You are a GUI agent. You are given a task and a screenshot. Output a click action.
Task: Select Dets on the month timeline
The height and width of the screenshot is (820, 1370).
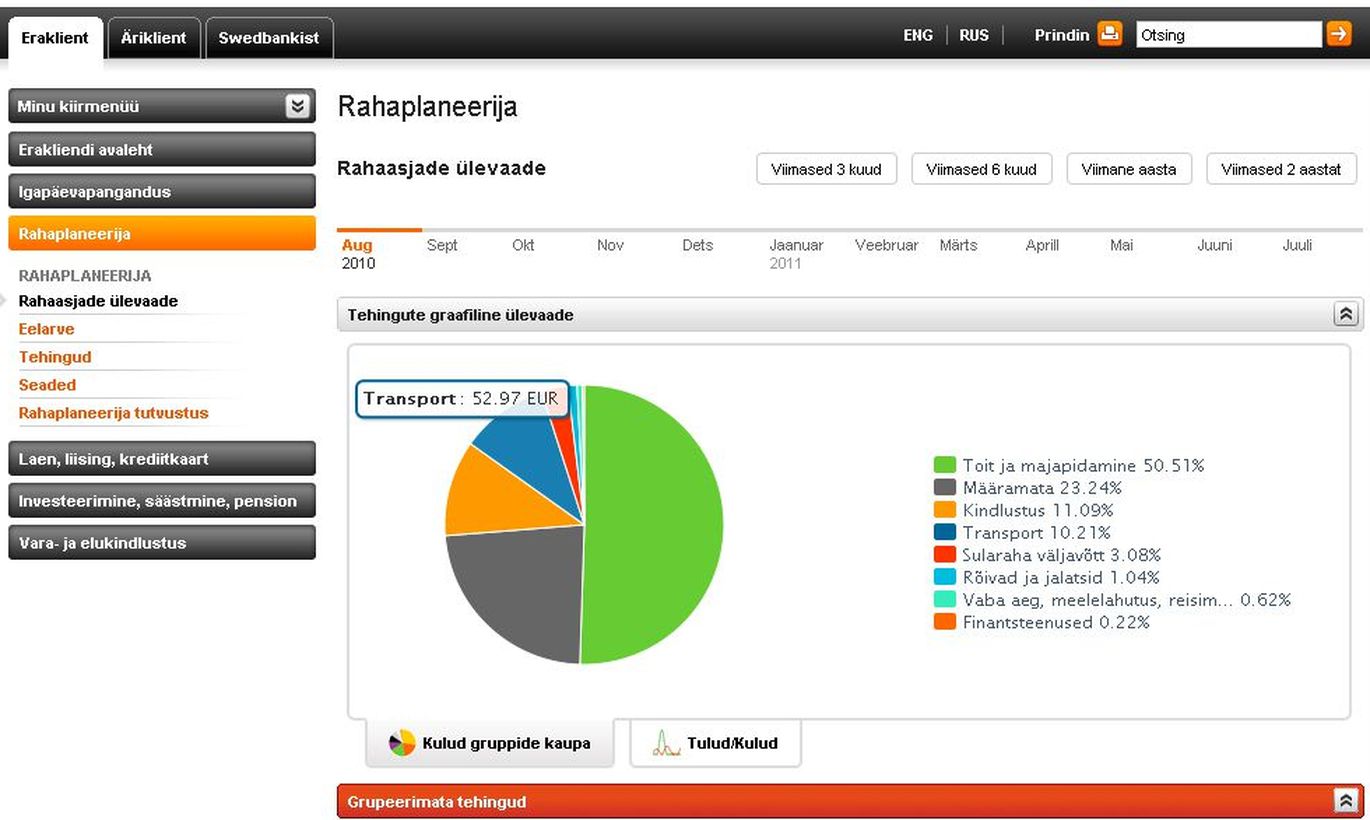coord(698,245)
